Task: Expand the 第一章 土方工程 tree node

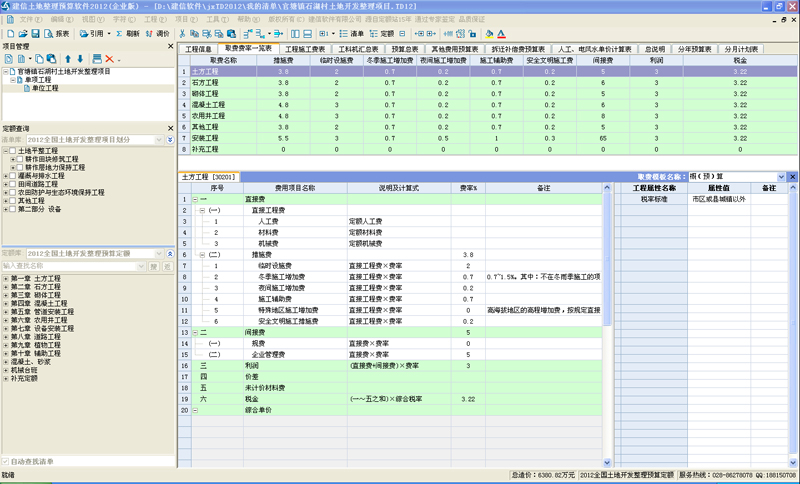Action: 5,277
